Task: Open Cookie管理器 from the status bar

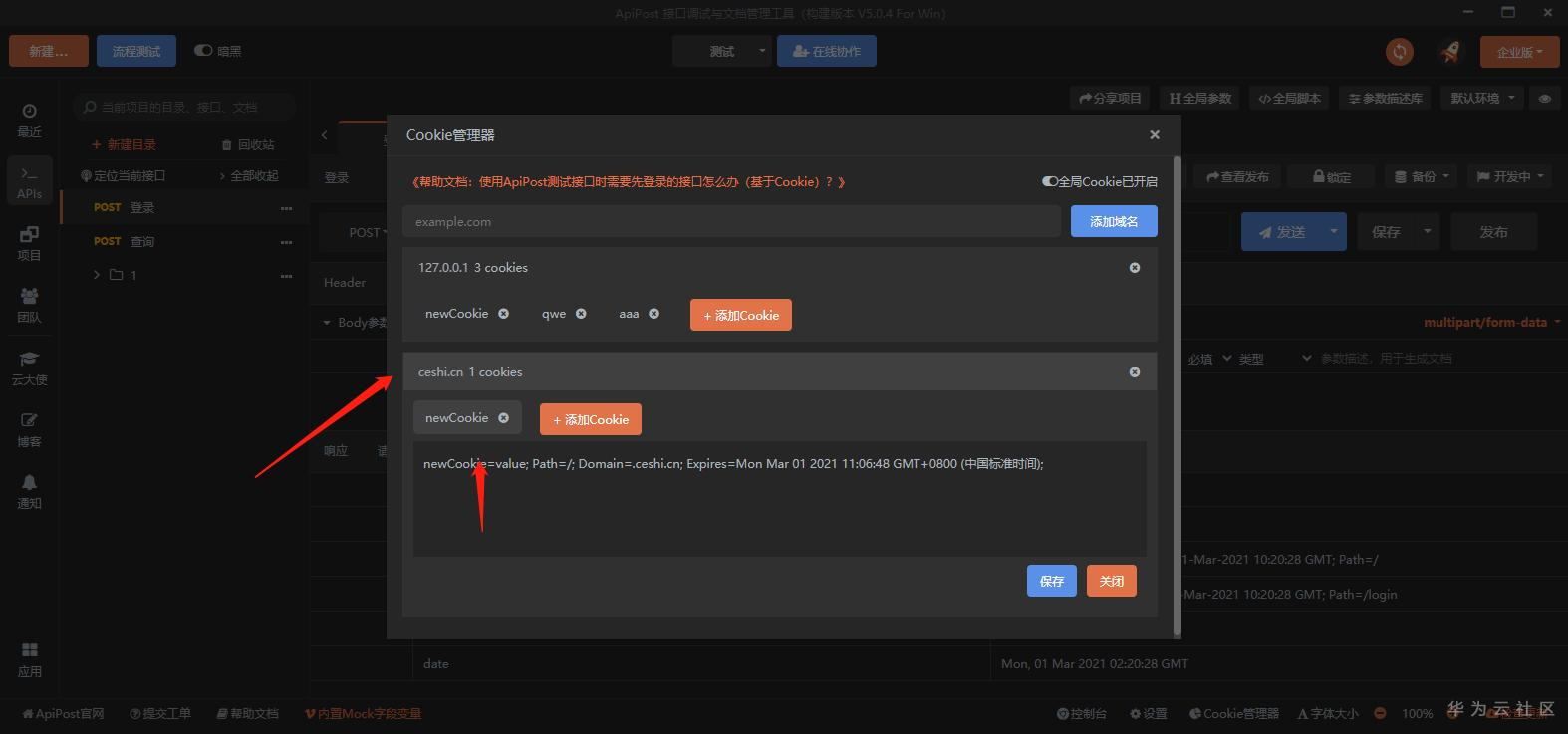Action: pos(1233,714)
